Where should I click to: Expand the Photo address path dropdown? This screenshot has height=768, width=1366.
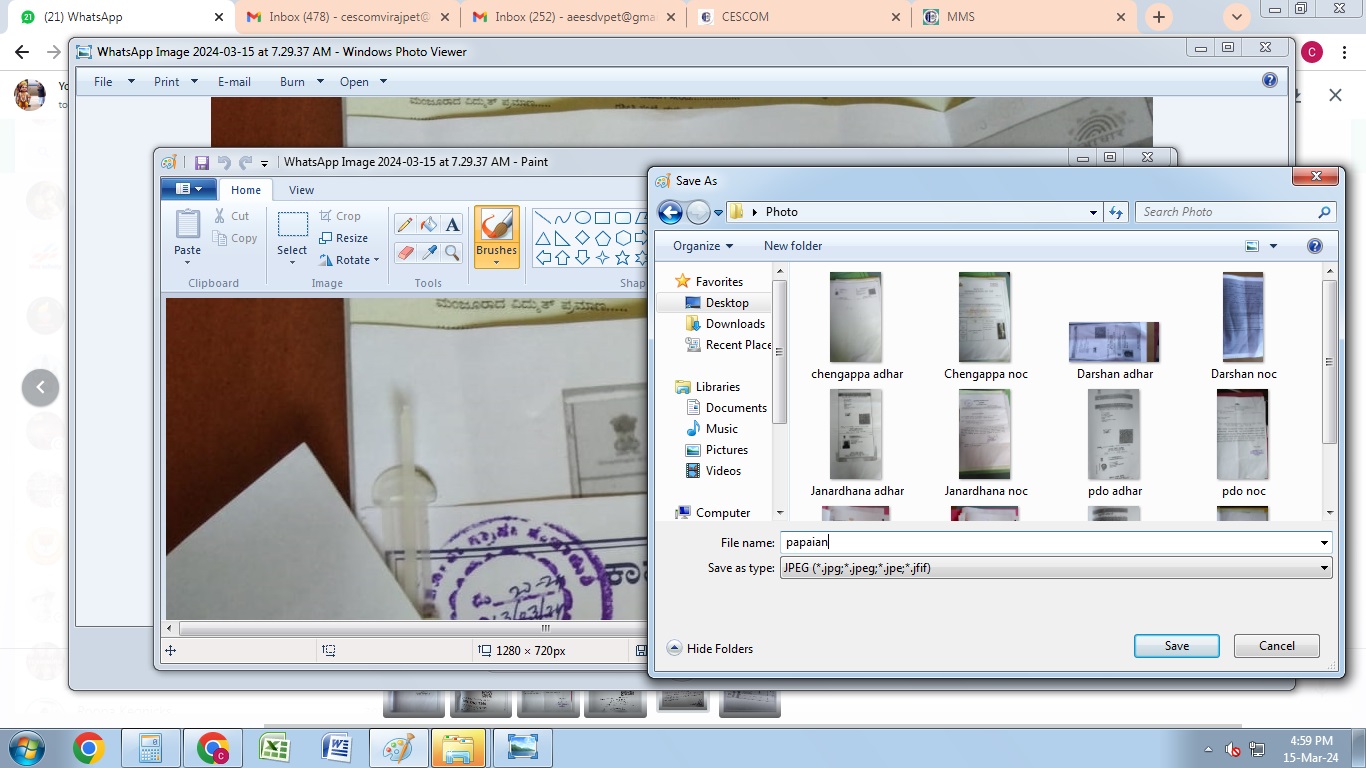[1093, 212]
